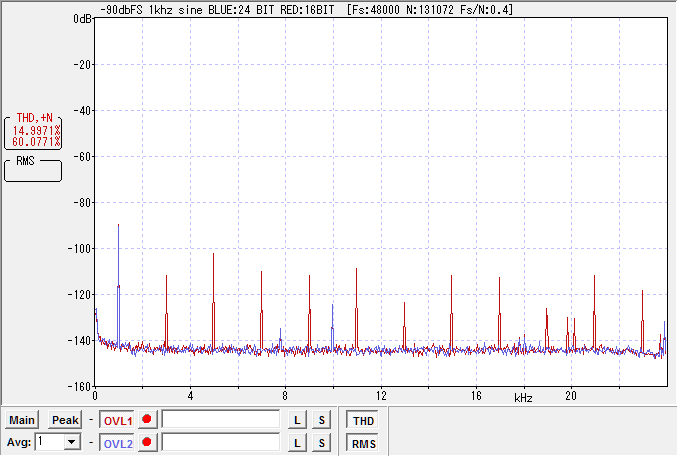Screen dimensions: 678x456
Task: Toggle the red record dot beside OVL1
Action: click(x=147, y=419)
